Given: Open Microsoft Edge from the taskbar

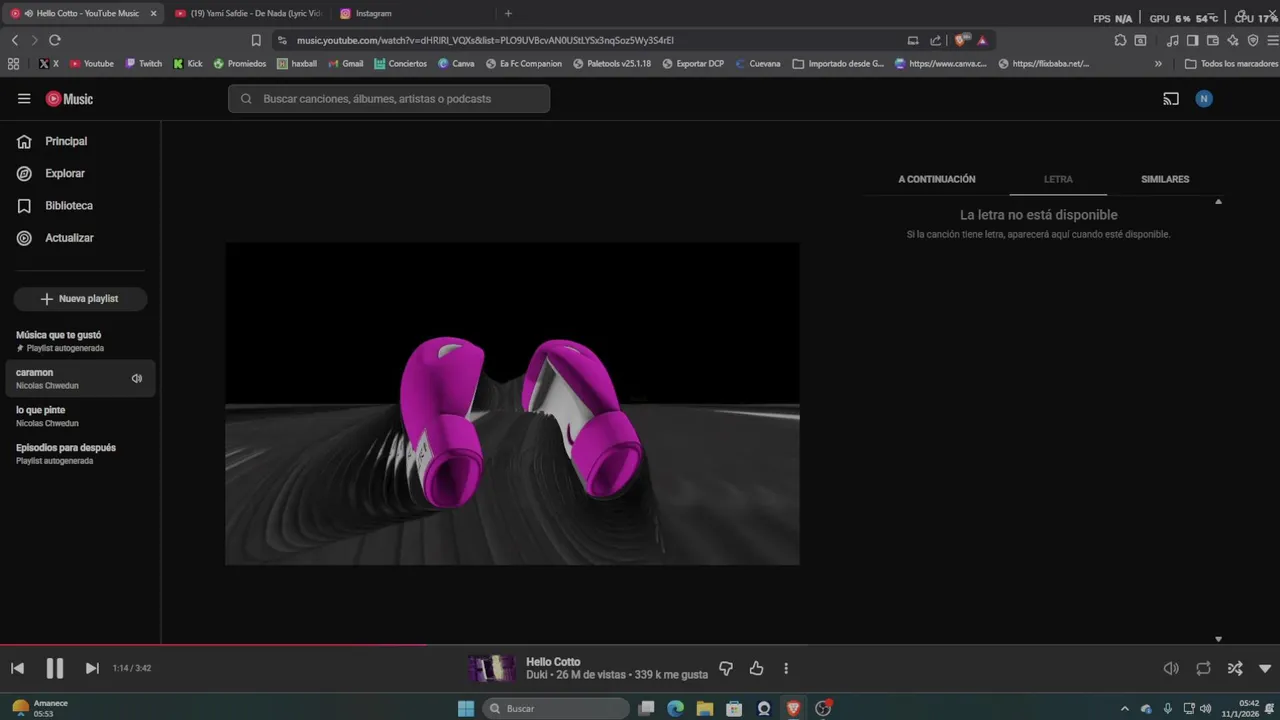Looking at the screenshot, I should (x=675, y=708).
